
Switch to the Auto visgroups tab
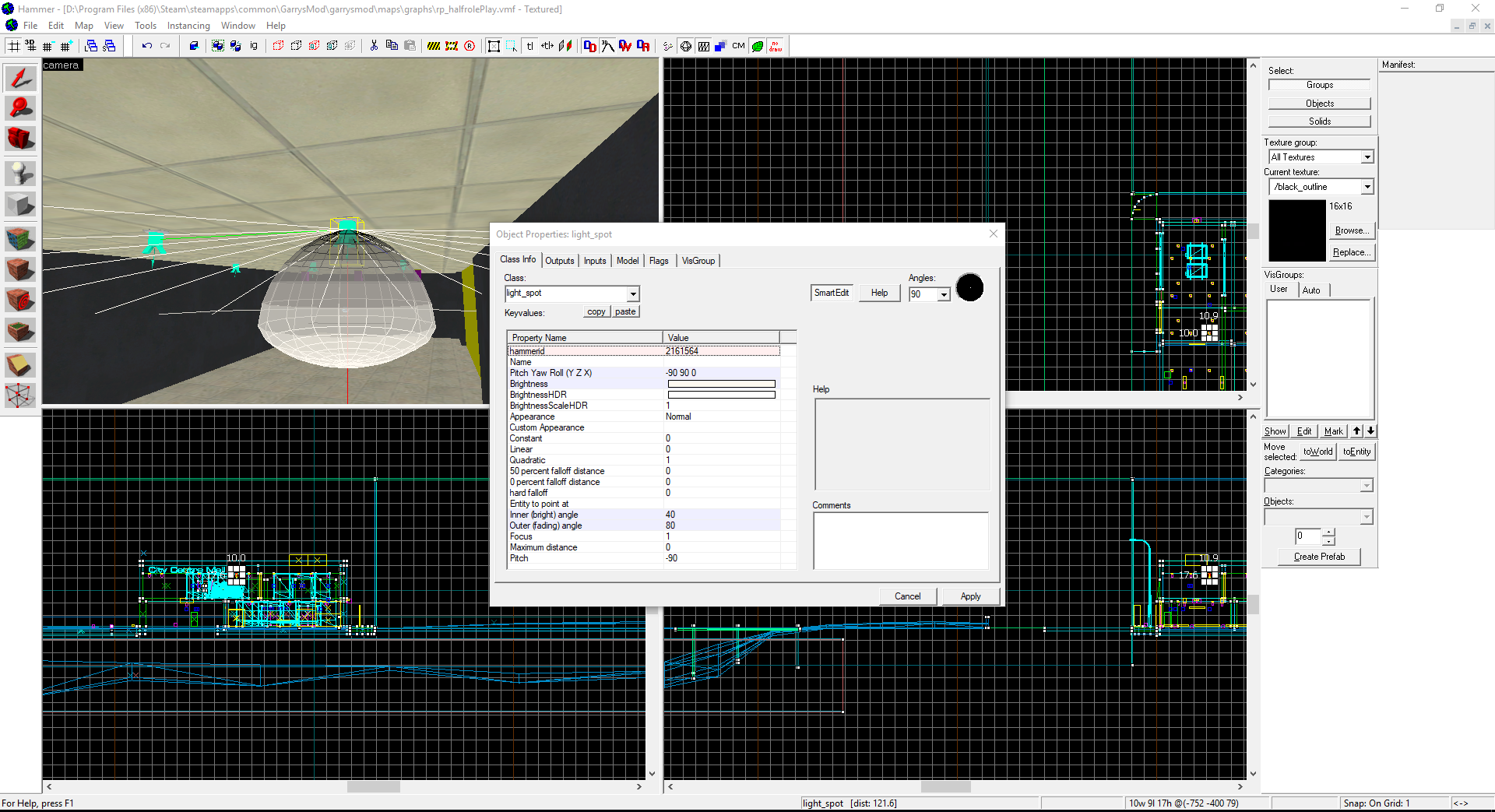[1311, 290]
